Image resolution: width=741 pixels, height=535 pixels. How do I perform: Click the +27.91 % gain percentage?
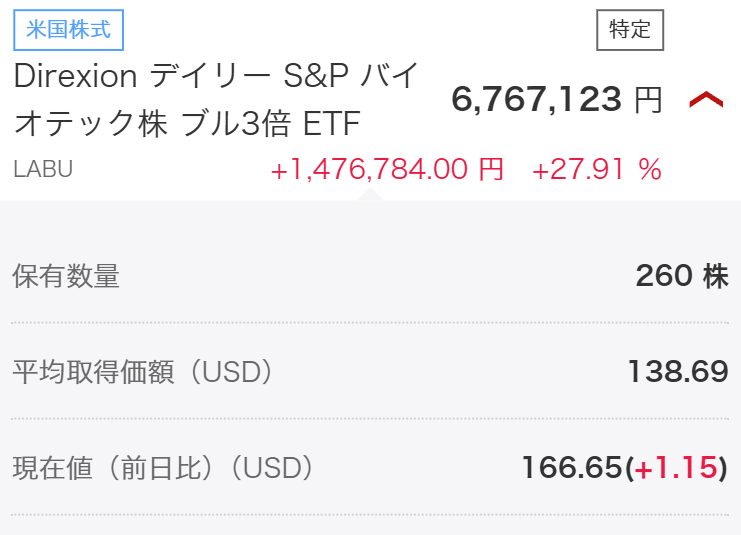click(x=596, y=170)
